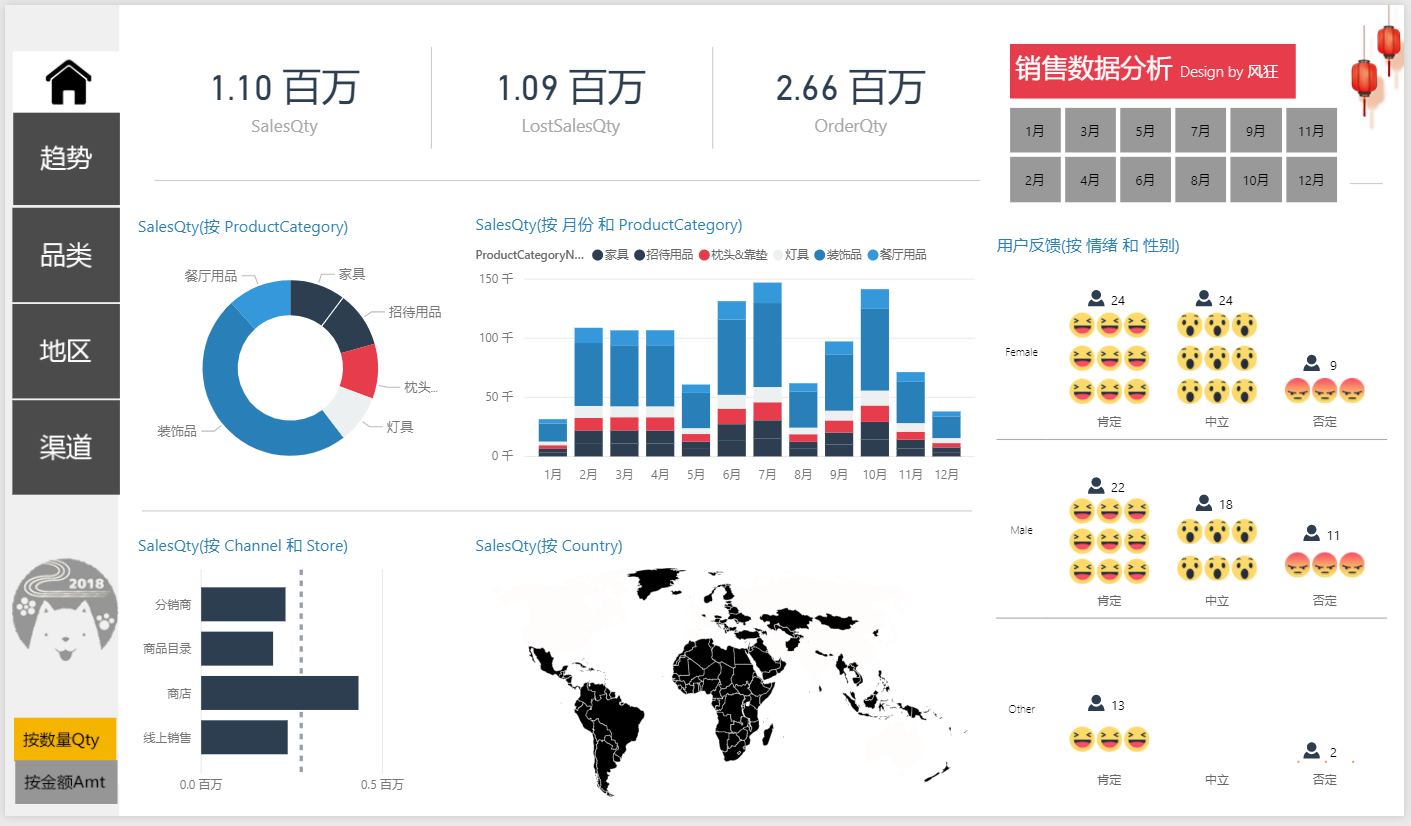Go to the 渠道 page
The height and width of the screenshot is (826, 1411).
coord(66,447)
